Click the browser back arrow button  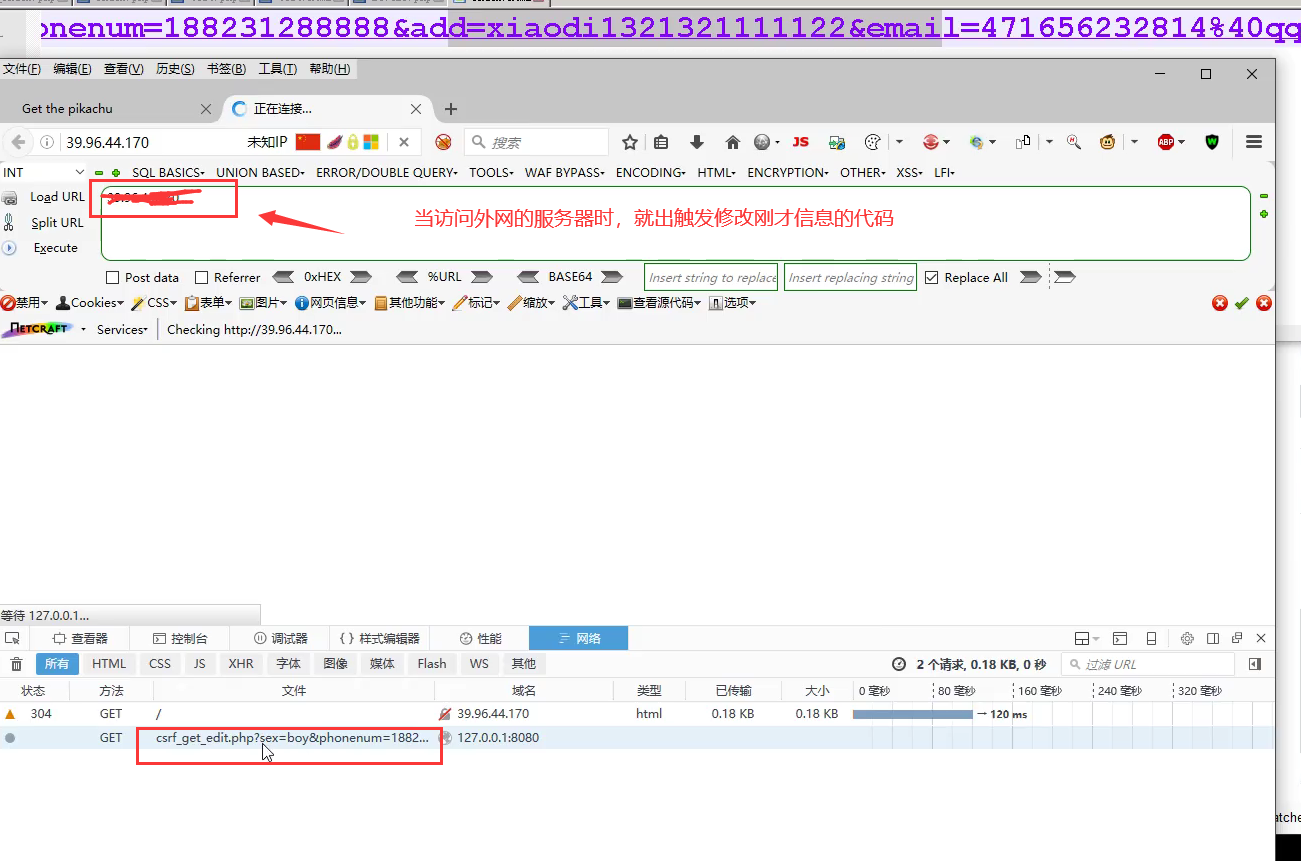[18, 142]
